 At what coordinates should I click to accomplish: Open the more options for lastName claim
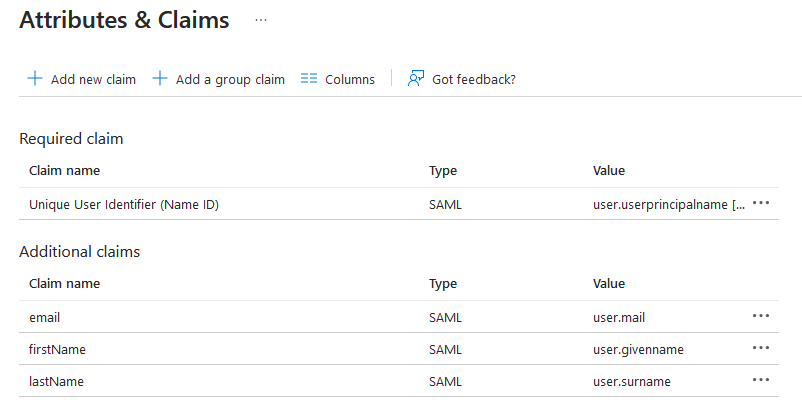(x=761, y=380)
